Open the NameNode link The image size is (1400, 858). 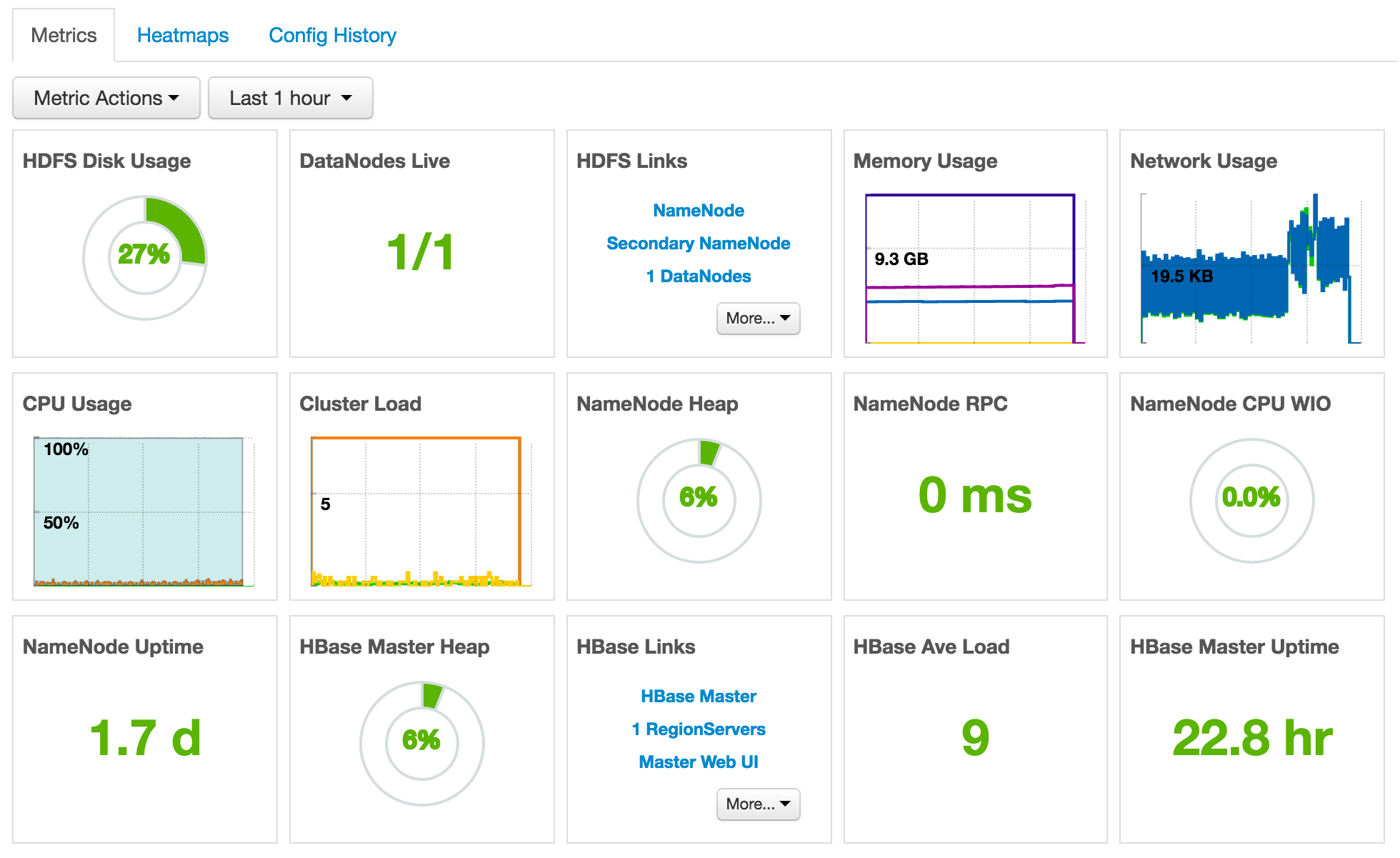tap(698, 211)
